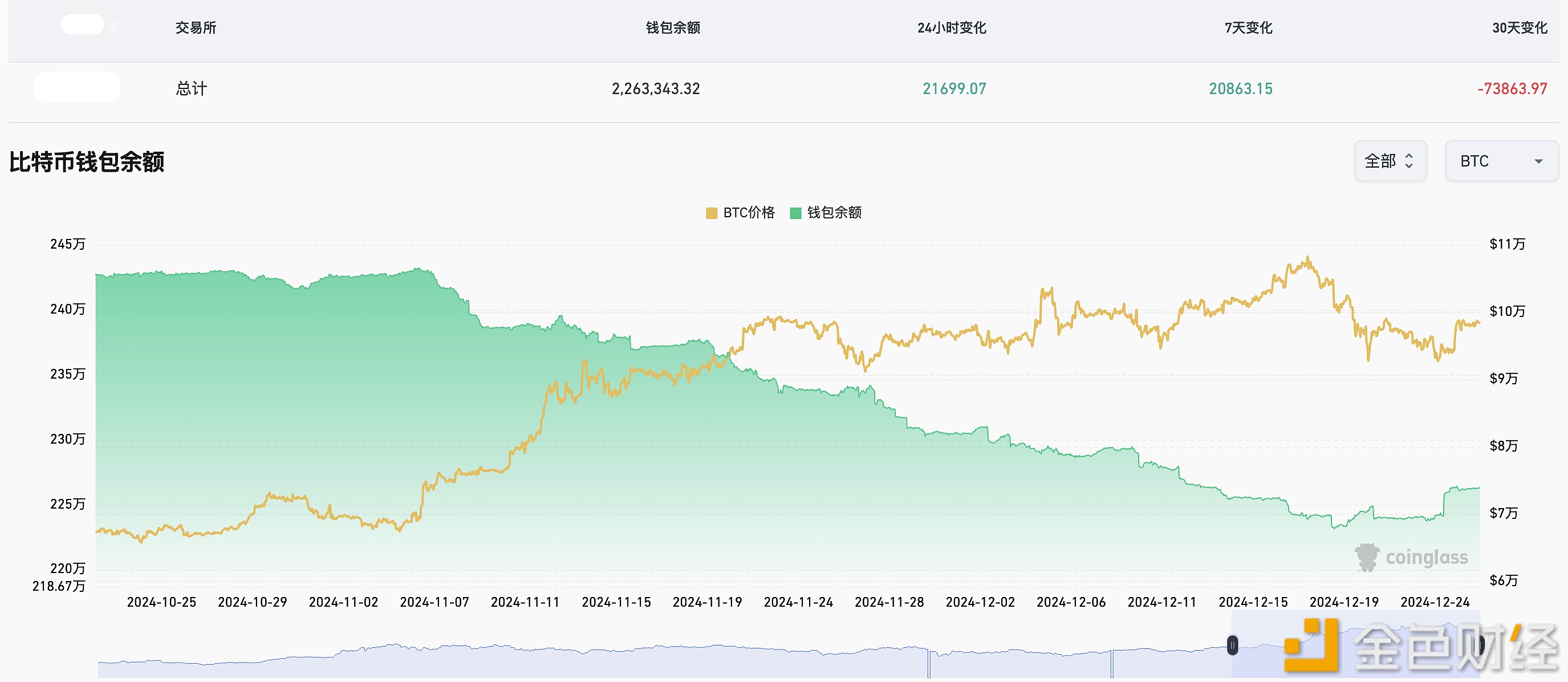Screen dimensions: 1568x682
Task: Click the 比特币钱包余额 chart title
Action: click(87, 162)
